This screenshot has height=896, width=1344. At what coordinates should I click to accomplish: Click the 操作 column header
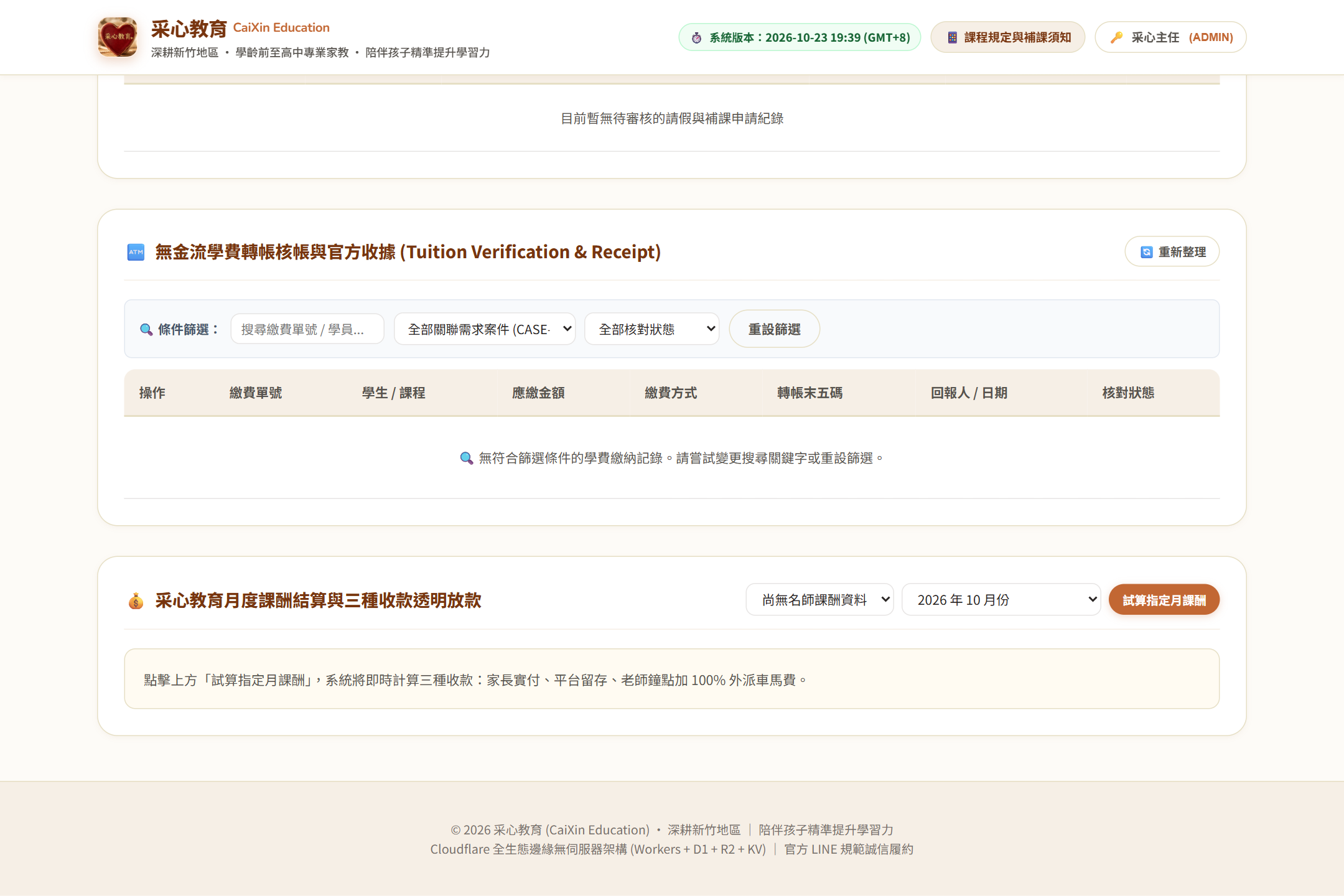tap(152, 393)
